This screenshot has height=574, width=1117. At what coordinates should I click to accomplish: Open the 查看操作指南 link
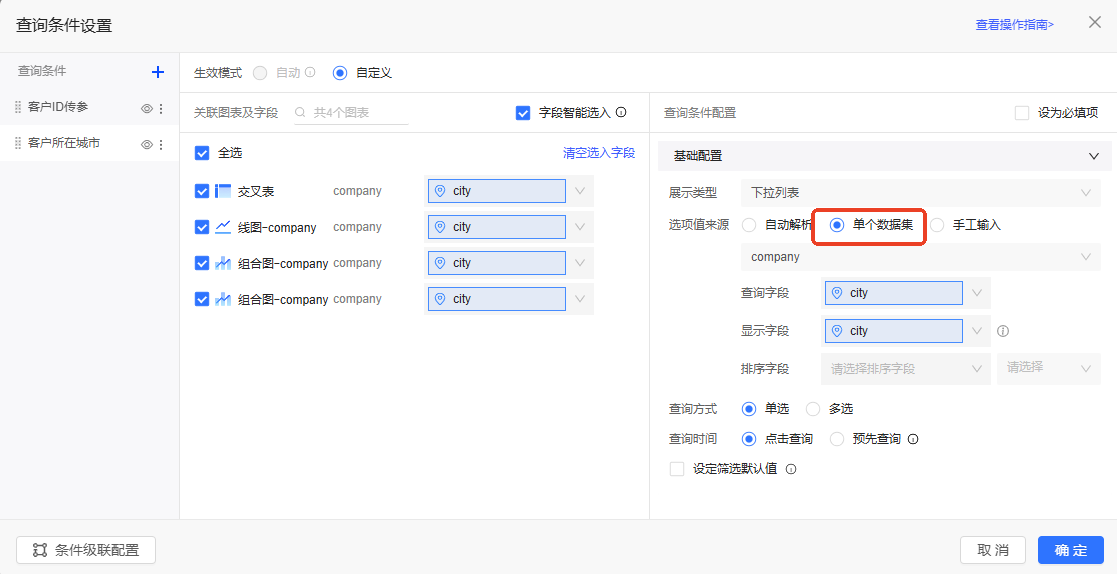[x=1014, y=24]
